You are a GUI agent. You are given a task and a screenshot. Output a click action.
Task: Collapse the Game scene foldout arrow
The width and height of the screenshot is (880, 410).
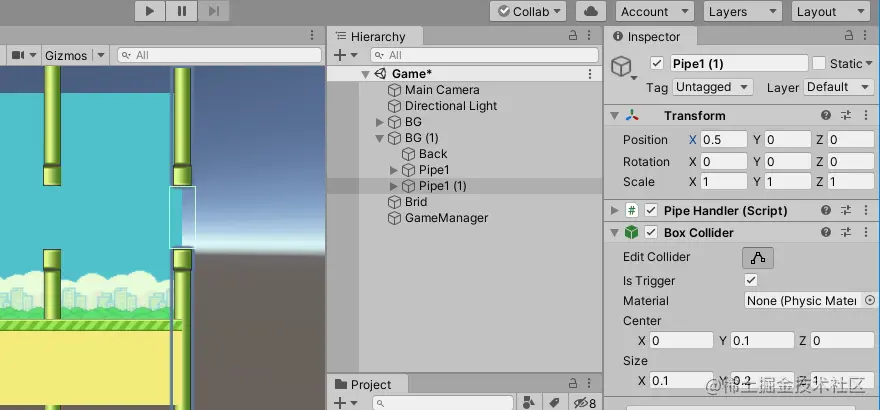[x=365, y=73]
